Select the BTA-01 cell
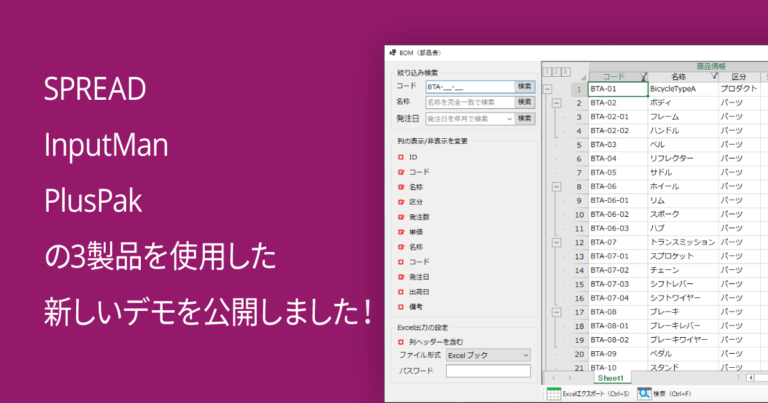 (x=618, y=89)
